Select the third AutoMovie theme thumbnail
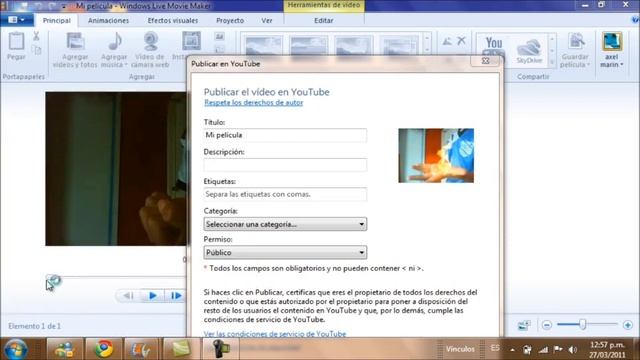 (x=354, y=44)
